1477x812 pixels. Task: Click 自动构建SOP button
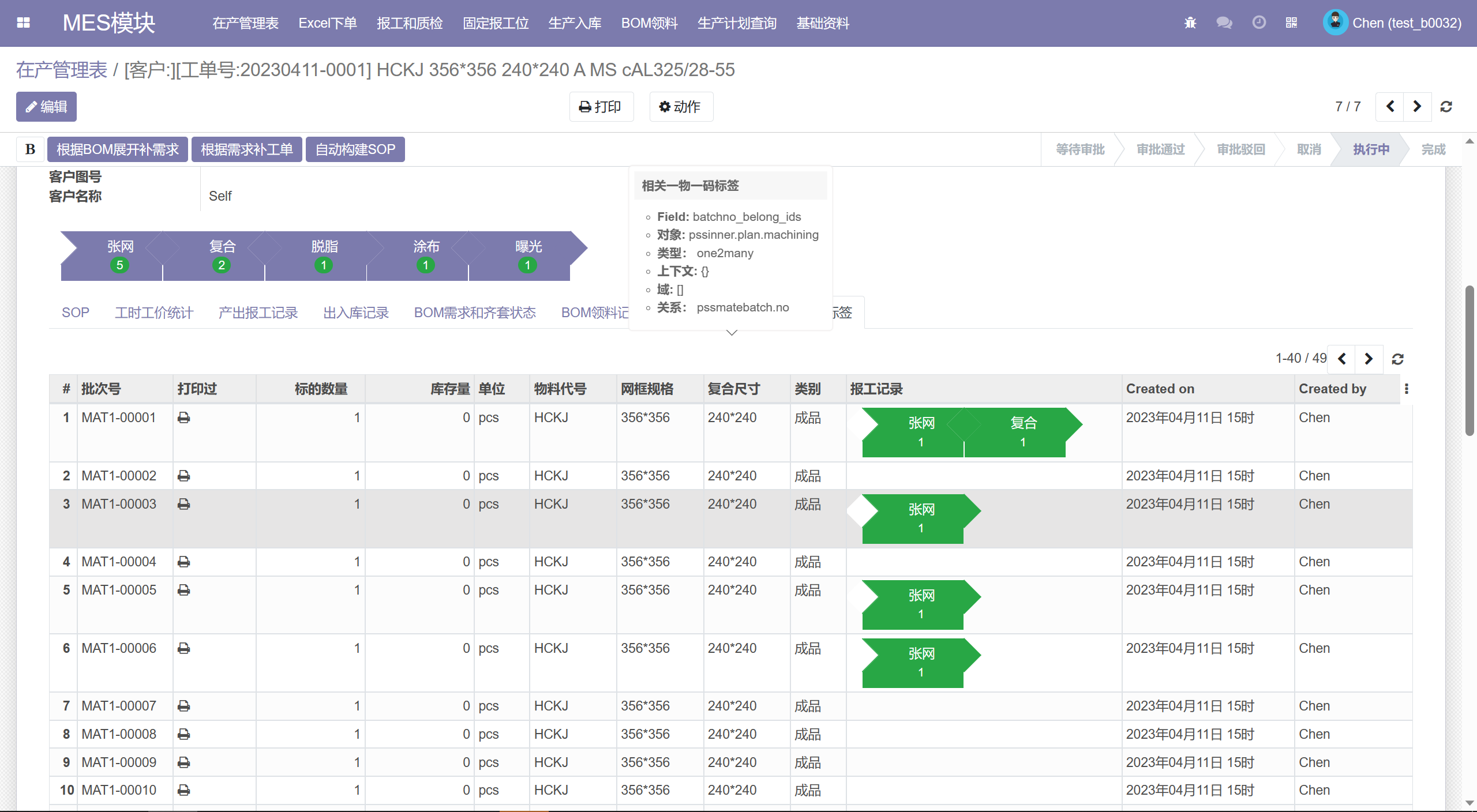click(355, 149)
